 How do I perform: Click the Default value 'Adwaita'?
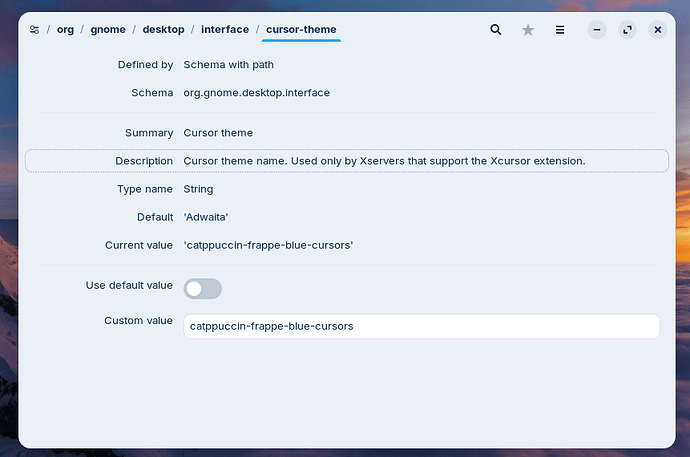(x=206, y=217)
